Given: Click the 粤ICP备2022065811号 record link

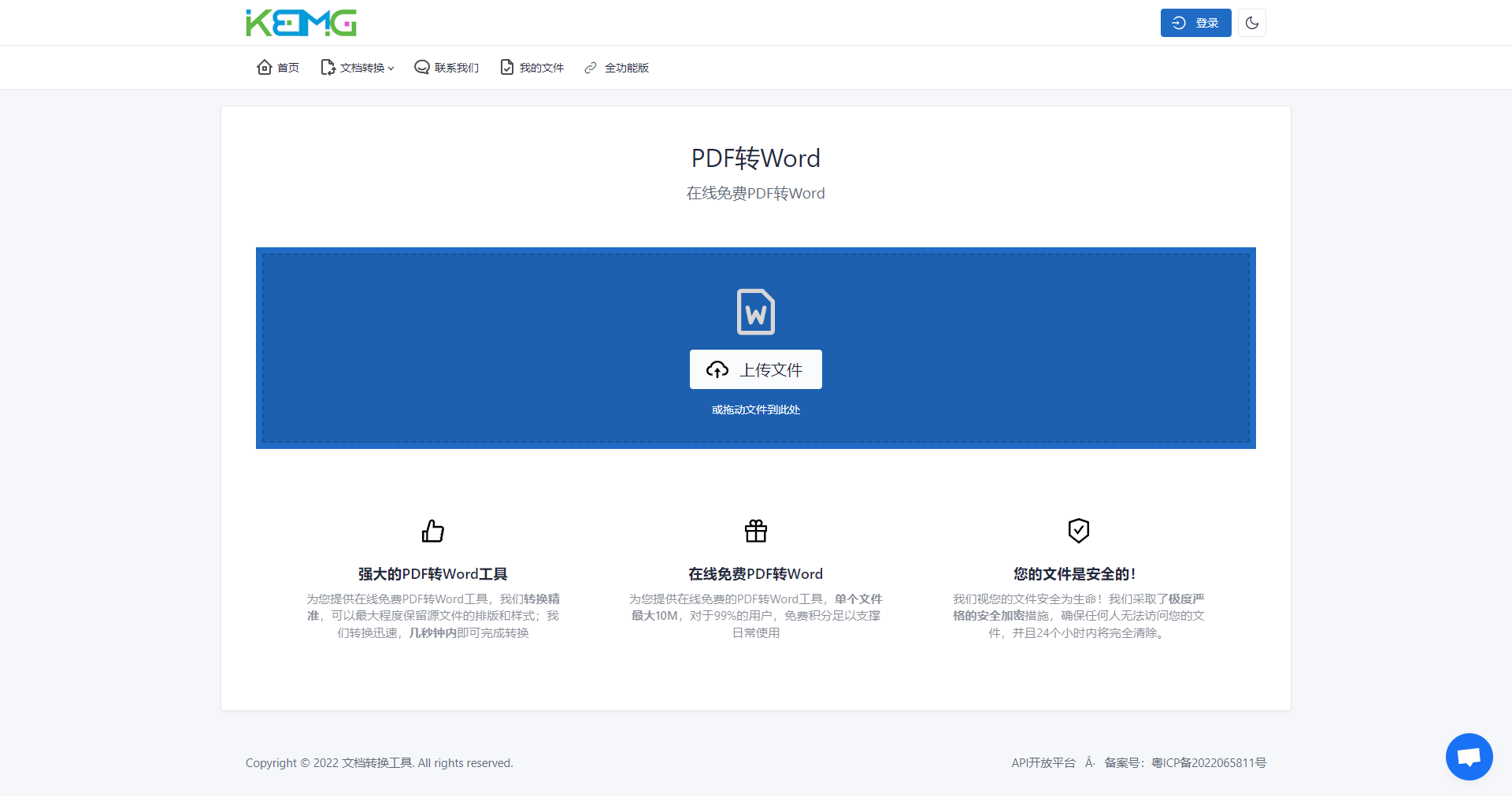Looking at the screenshot, I should [x=1208, y=762].
